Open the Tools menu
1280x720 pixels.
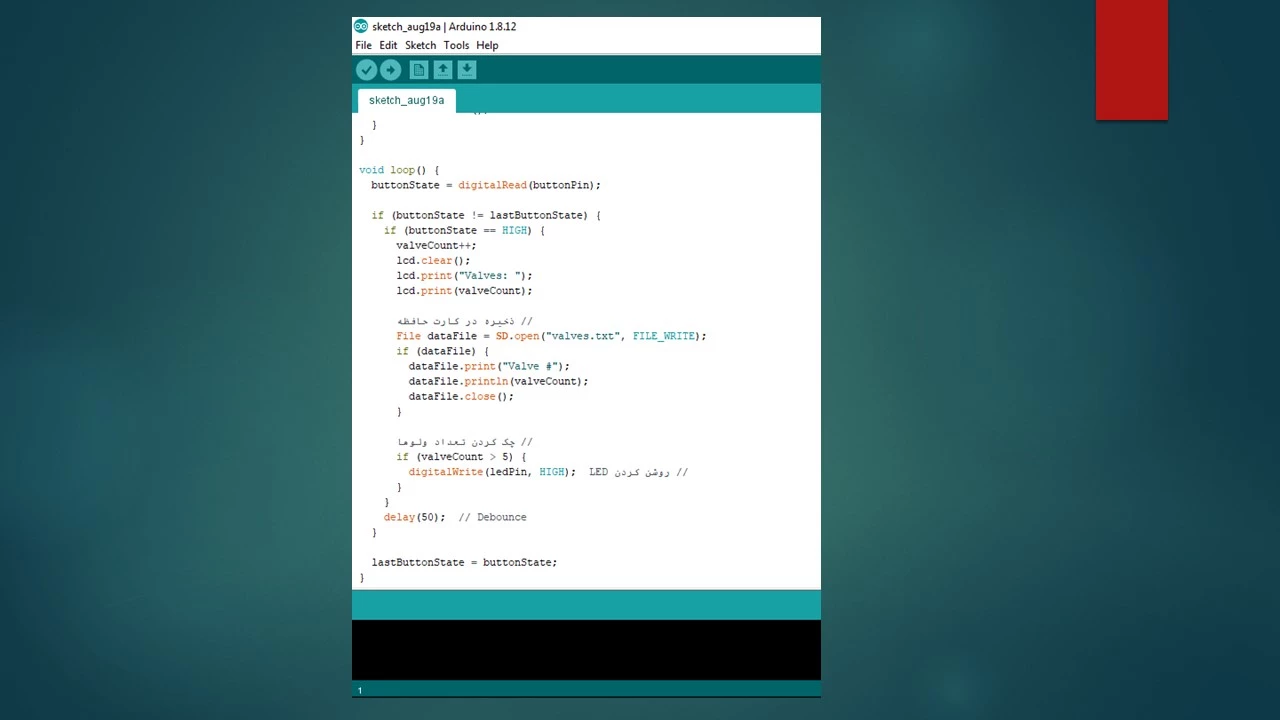pyautogui.click(x=456, y=45)
